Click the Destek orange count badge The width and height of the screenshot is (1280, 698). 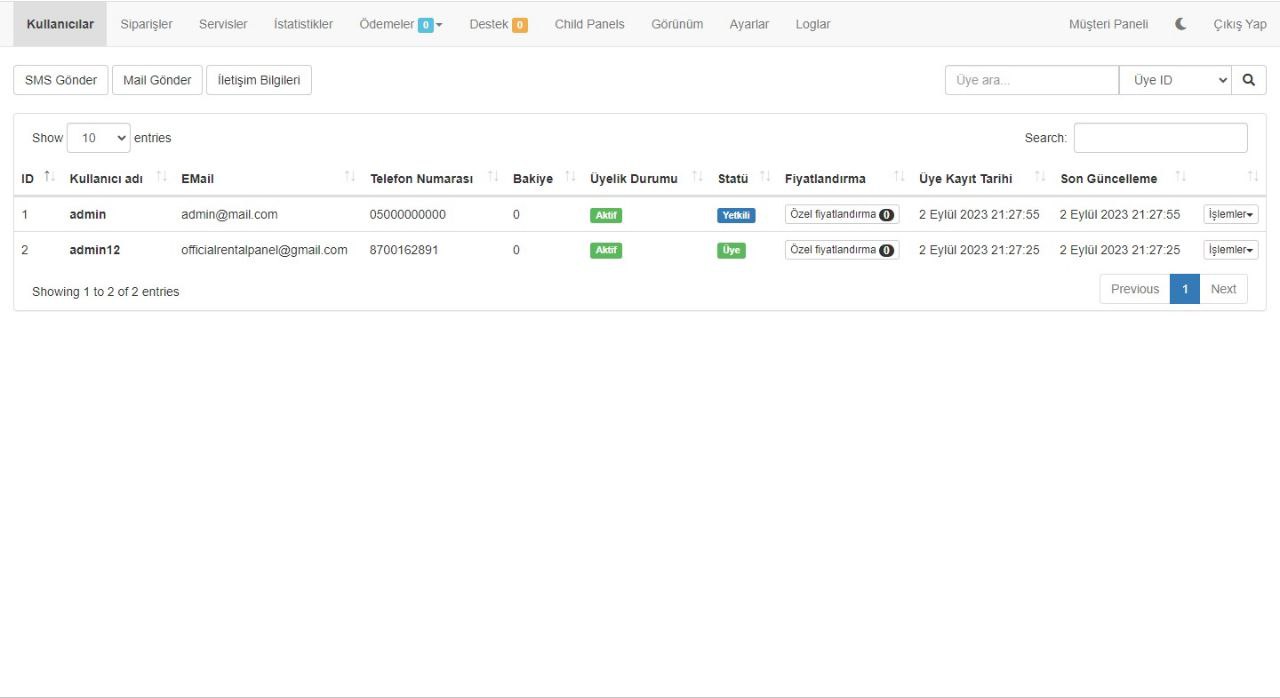pos(520,25)
